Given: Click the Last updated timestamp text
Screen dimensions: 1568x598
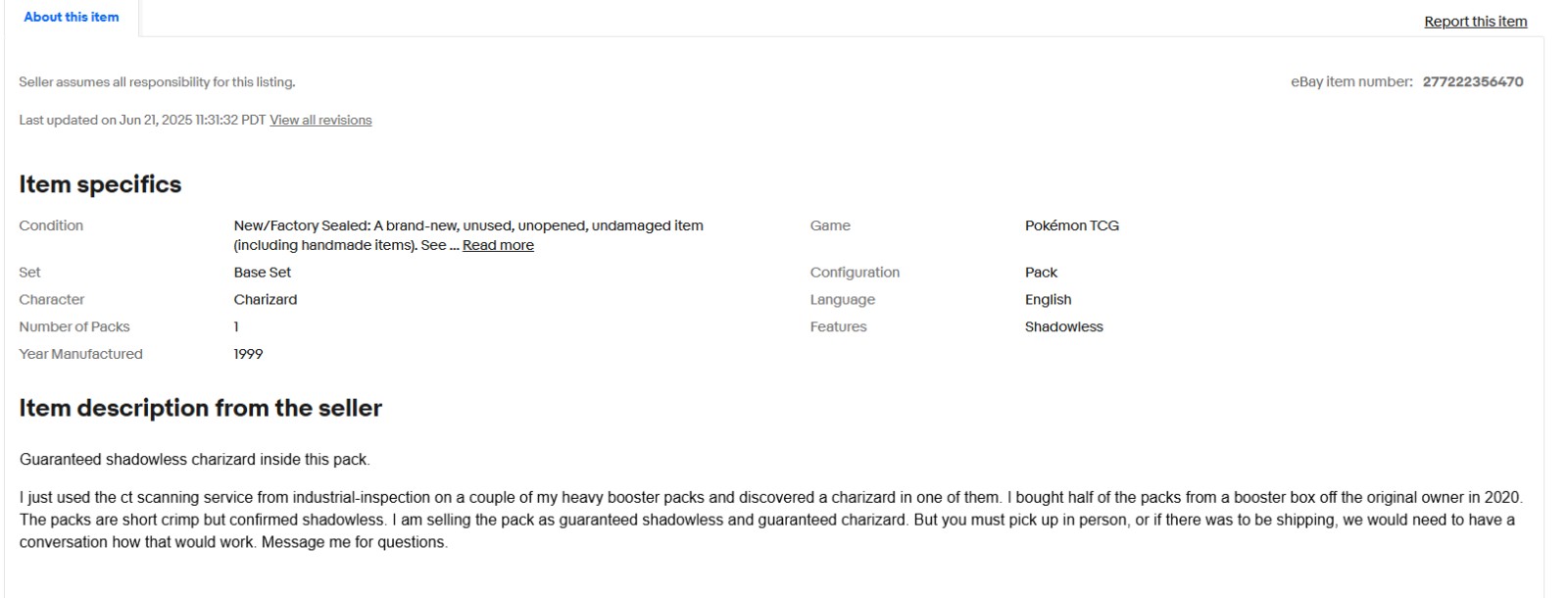Looking at the screenshot, I should point(142,121).
